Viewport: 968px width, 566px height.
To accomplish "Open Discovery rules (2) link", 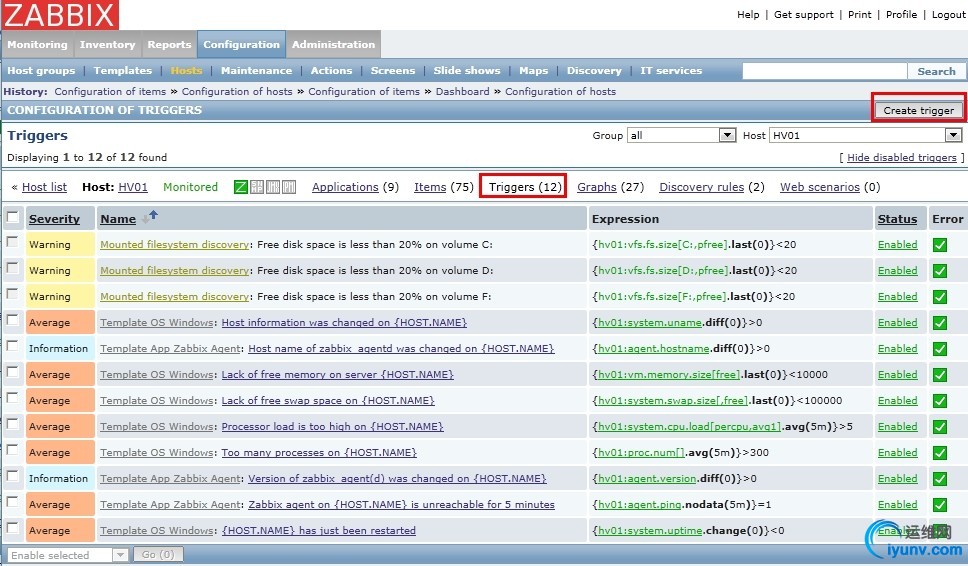I will click(701, 187).
